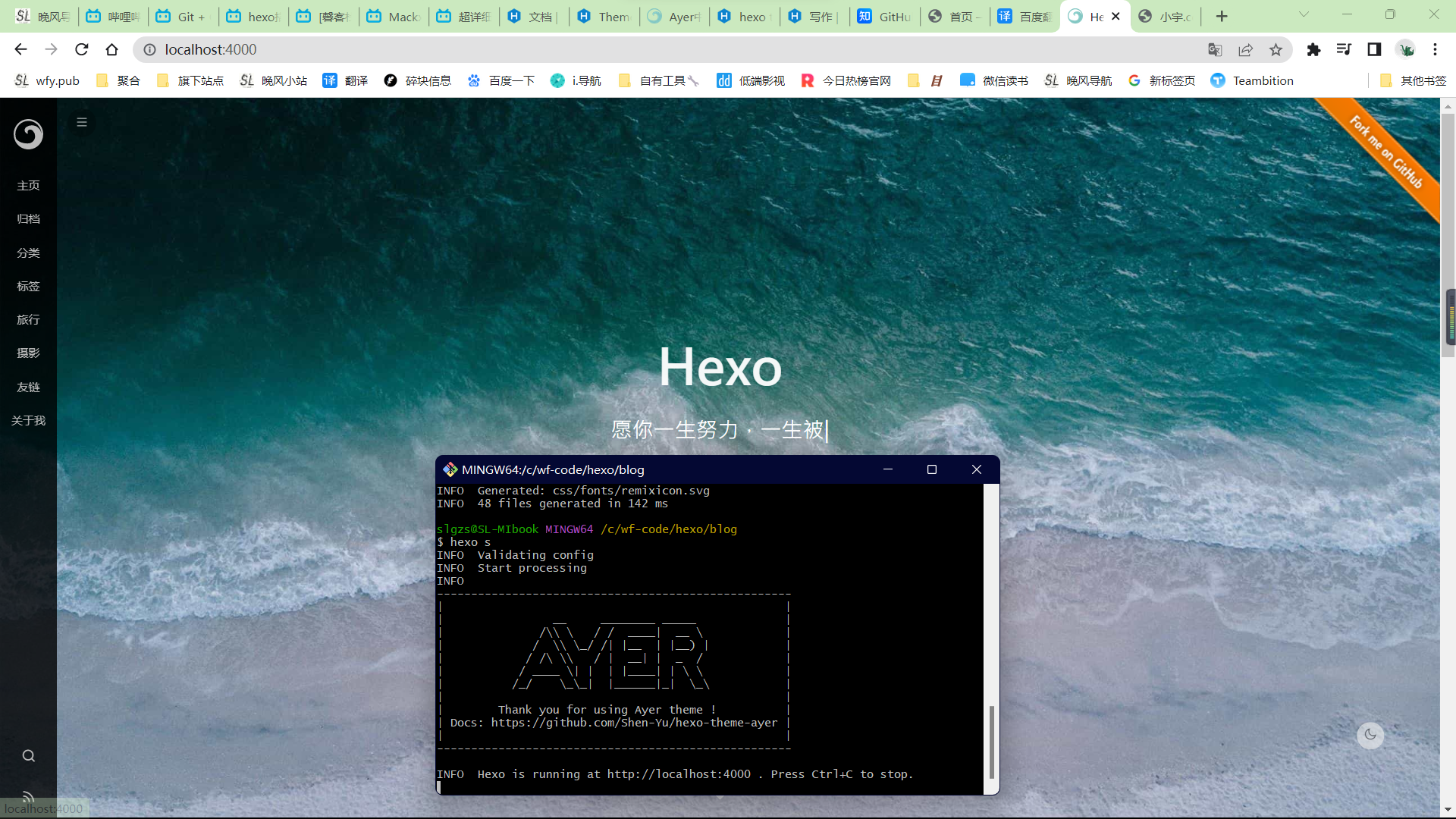Image resolution: width=1456 pixels, height=819 pixels.
Task: Click the RSS feed icon in sidebar
Action: 29,796
